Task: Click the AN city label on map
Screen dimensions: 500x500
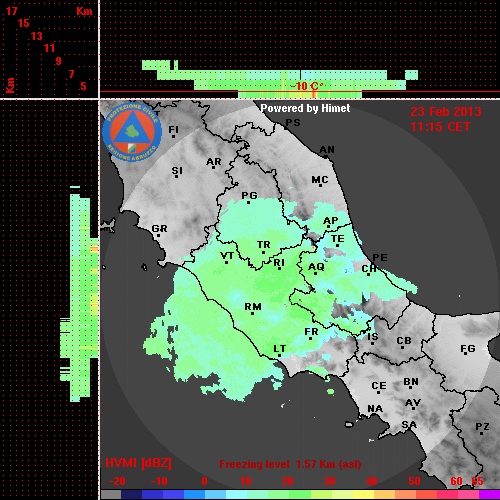Action: pos(327,150)
